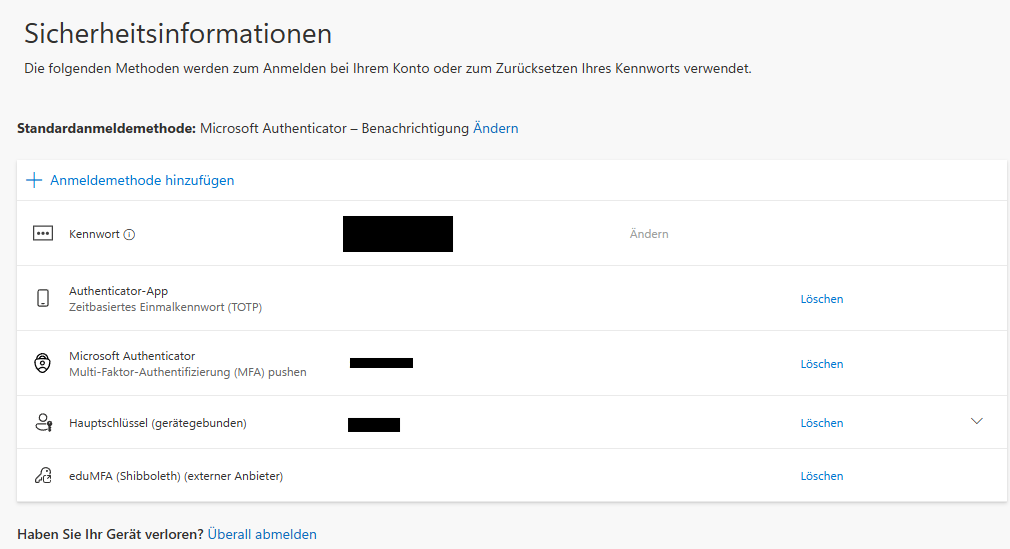
Task: Change the Standardanmeldemethode via Ändern link
Action: tap(496, 129)
